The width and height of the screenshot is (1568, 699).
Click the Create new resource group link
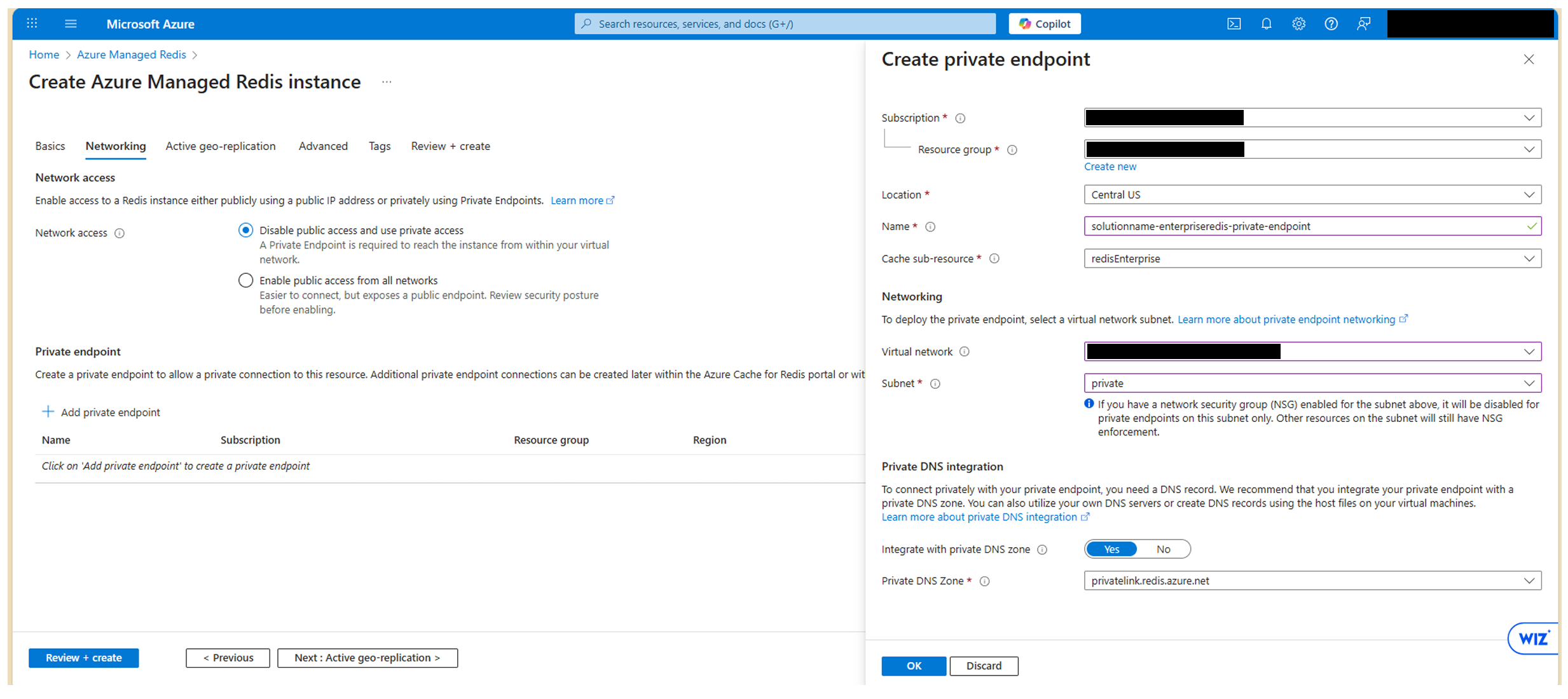[1110, 166]
